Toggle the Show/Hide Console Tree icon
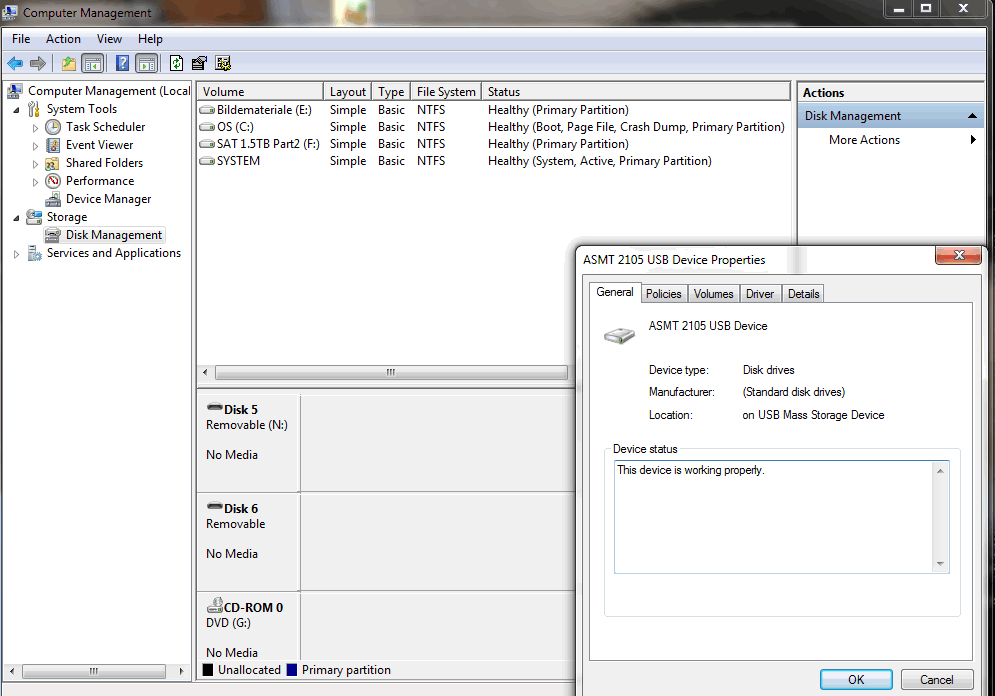This screenshot has width=995, height=696. click(x=93, y=63)
